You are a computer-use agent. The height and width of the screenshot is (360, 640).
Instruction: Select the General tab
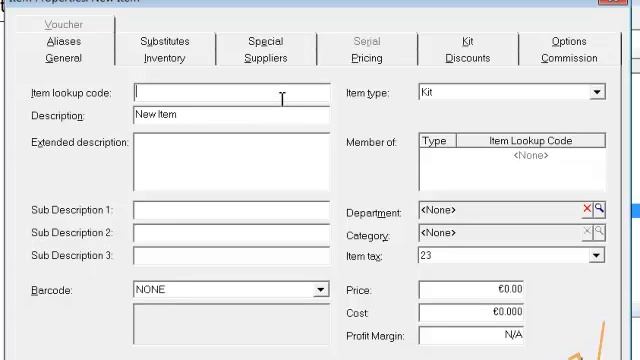coord(64,58)
